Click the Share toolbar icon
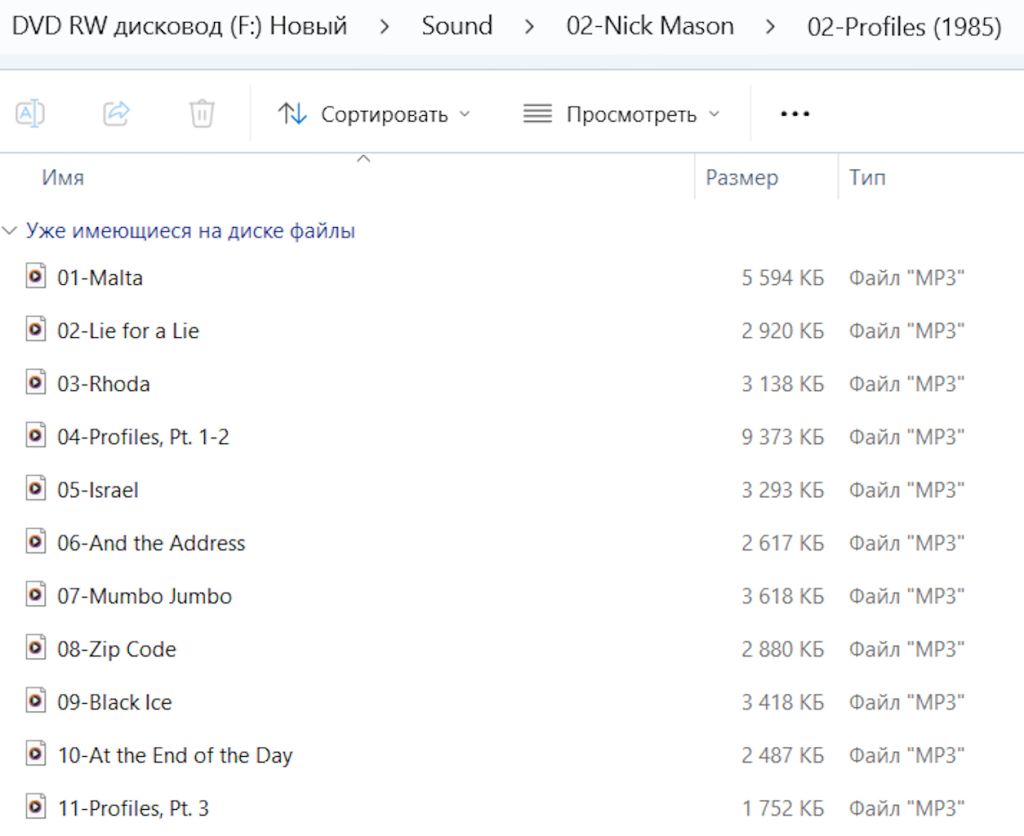 click(116, 114)
